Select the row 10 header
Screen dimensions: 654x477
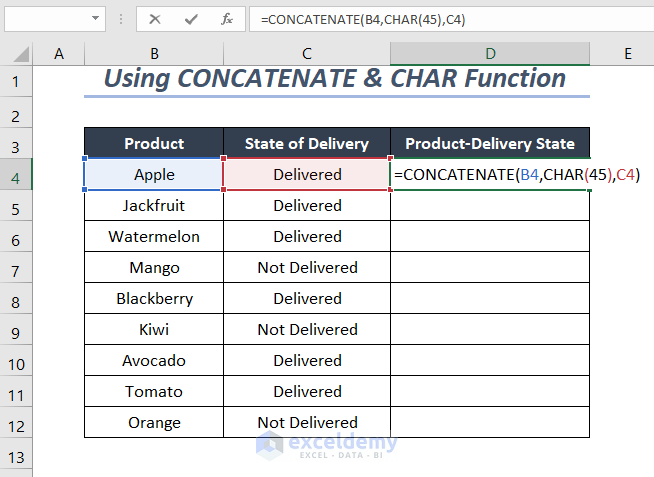point(16,360)
